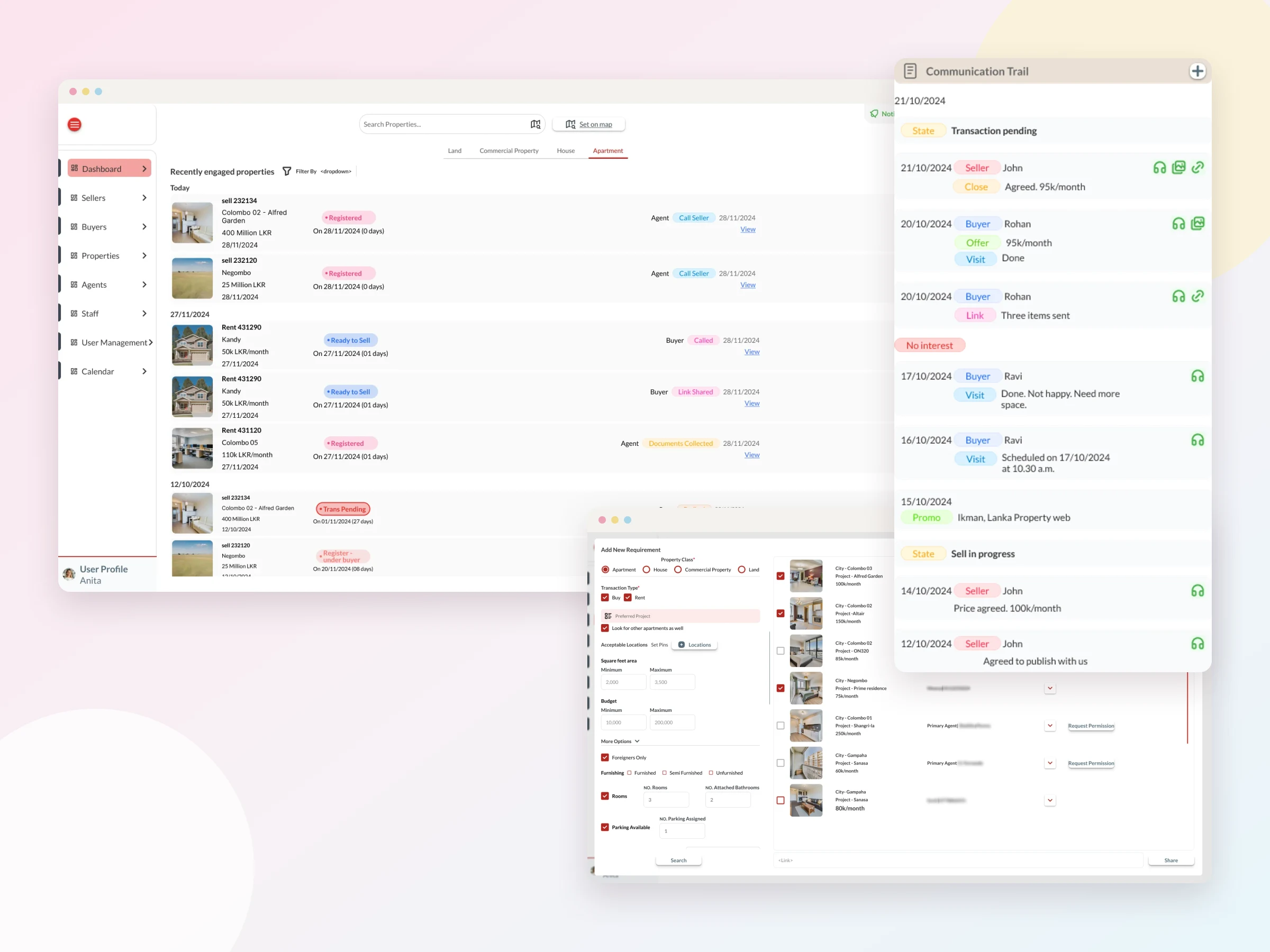Click the map icon inside Search Properties field
Image resolution: width=1270 pixels, height=952 pixels.
(535, 124)
